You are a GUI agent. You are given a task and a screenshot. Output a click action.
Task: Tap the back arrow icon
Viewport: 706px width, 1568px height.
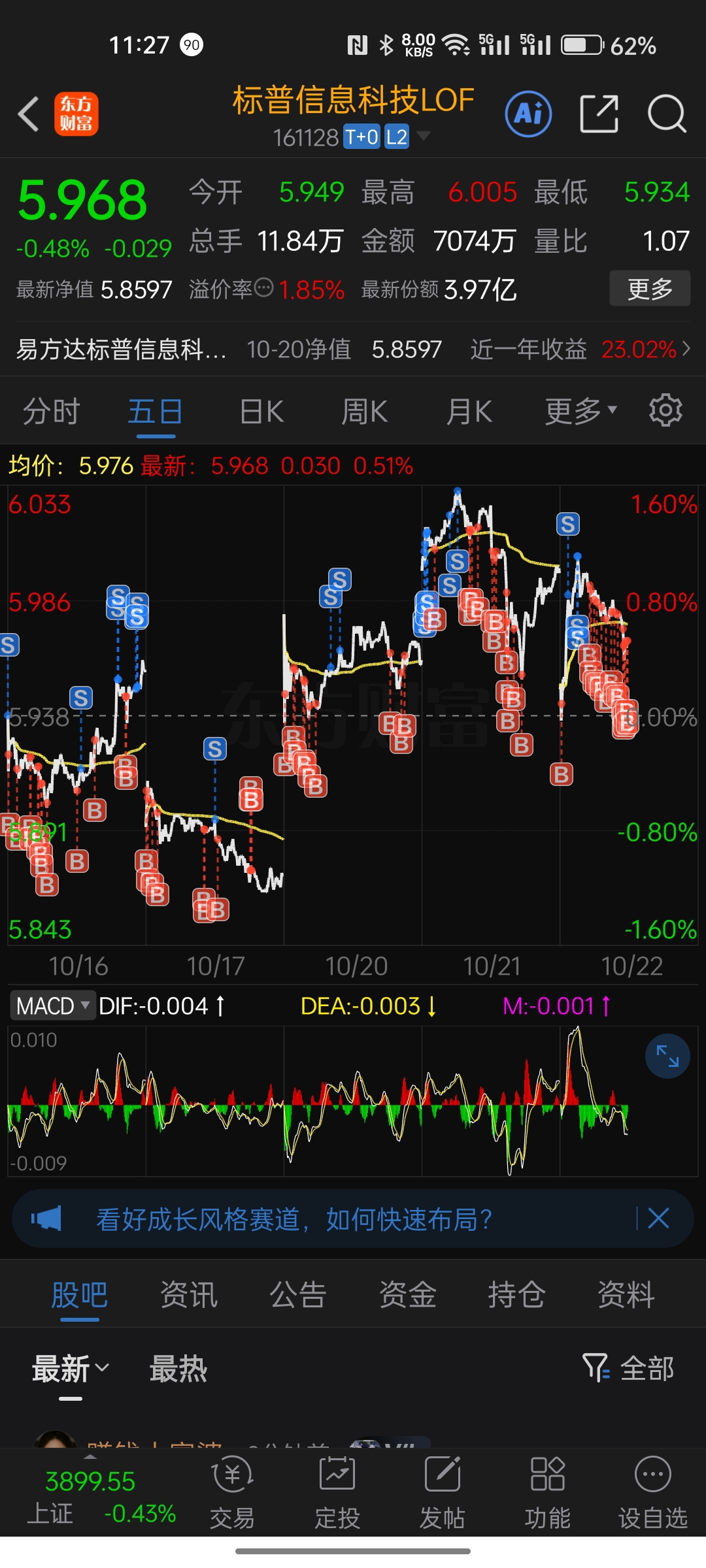click(x=29, y=114)
